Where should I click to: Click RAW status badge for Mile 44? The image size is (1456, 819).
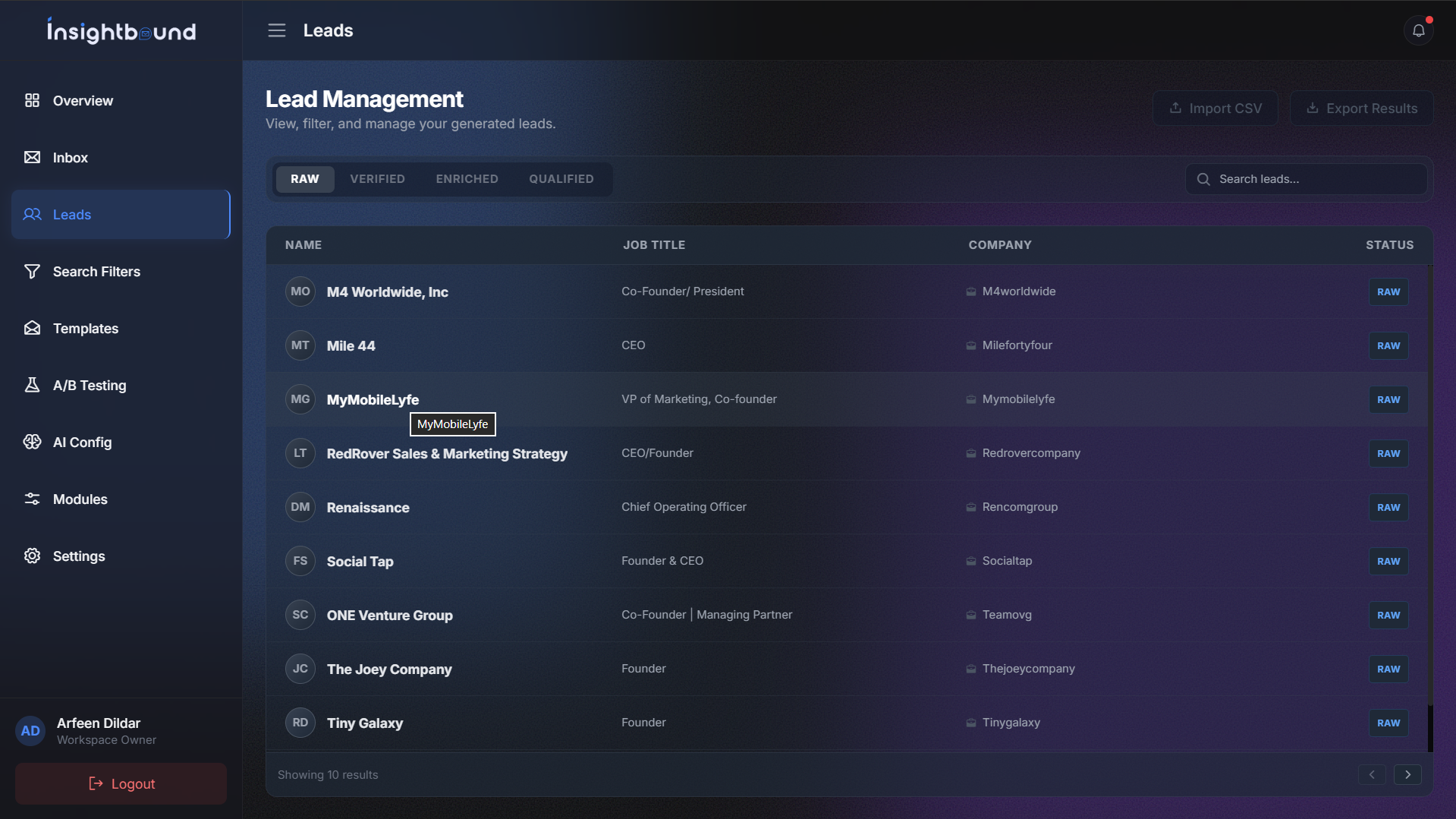[x=1388, y=345]
